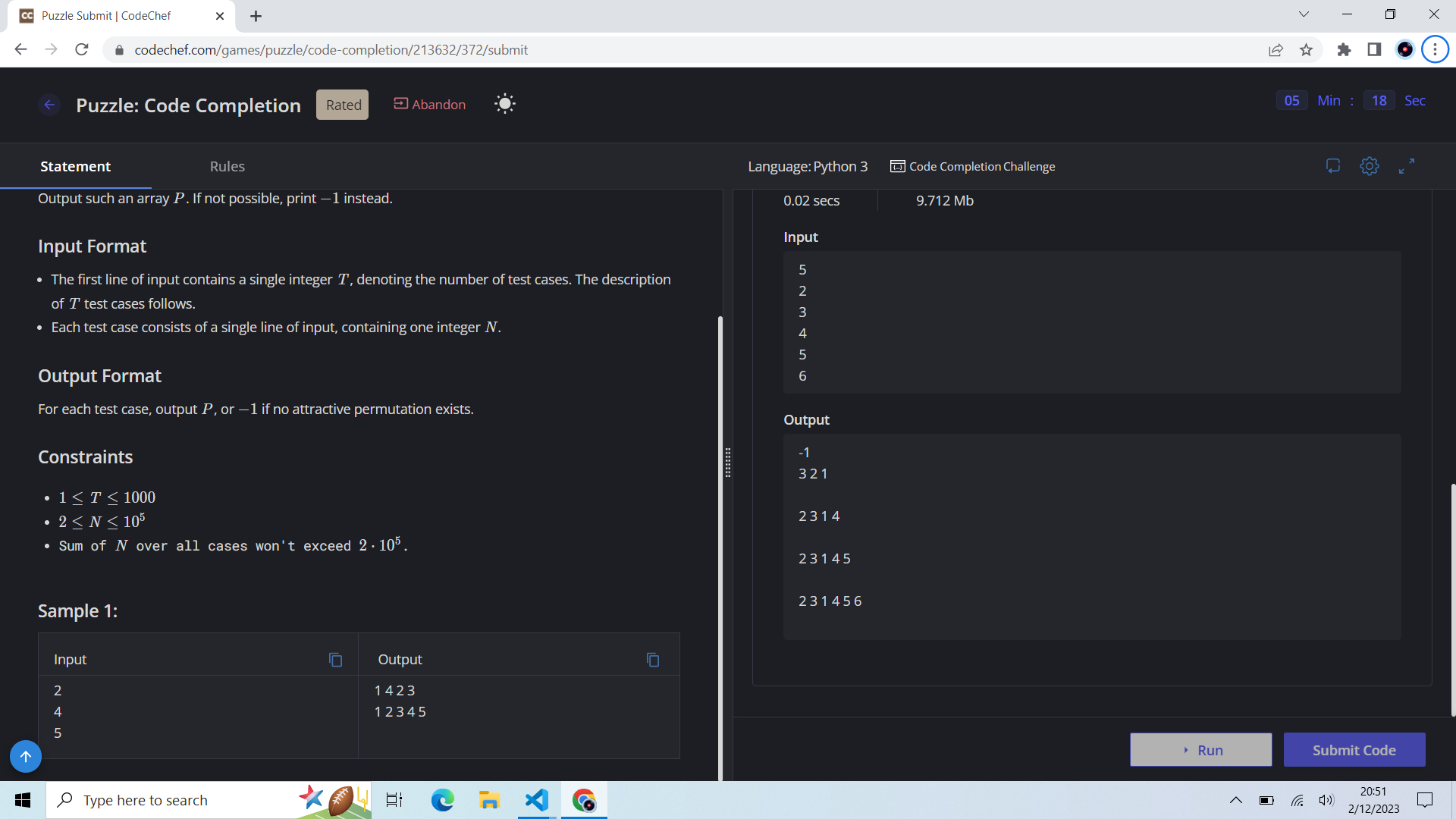Bookmark this page with star icon
The width and height of the screenshot is (1456, 819).
pos(1306,49)
